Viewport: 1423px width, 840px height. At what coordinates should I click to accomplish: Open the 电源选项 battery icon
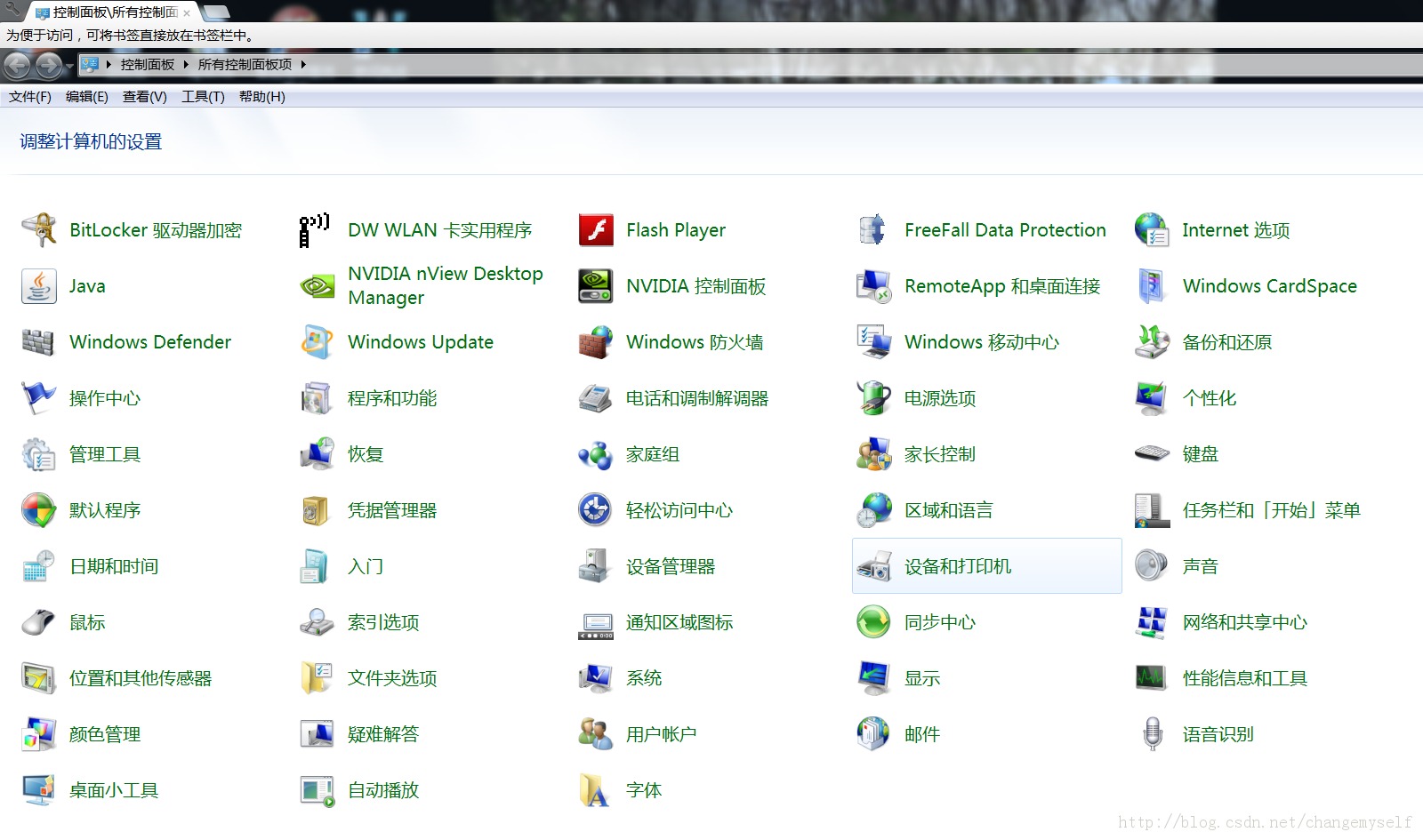pos(873,398)
